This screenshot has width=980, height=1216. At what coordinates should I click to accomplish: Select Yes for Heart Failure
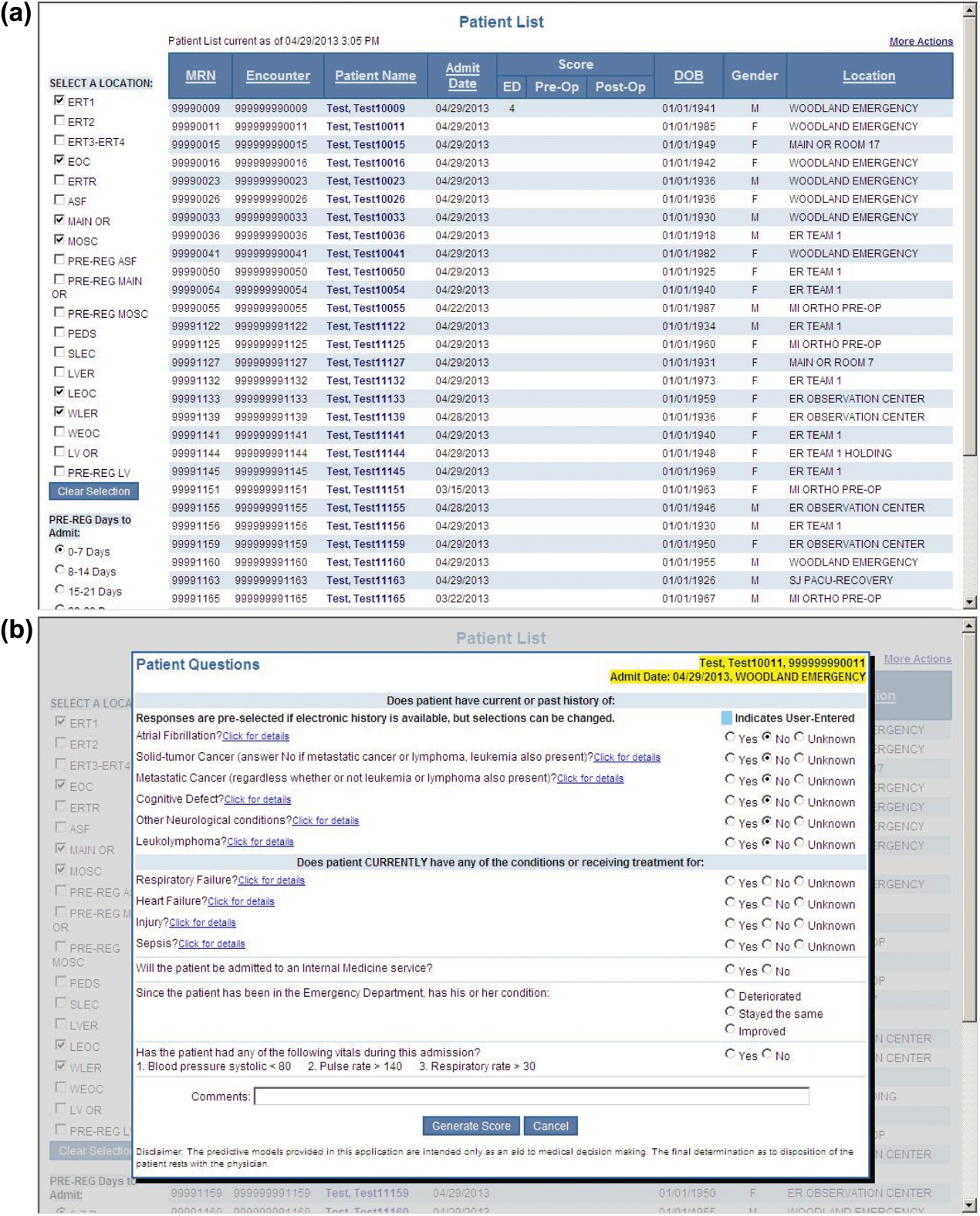click(730, 903)
